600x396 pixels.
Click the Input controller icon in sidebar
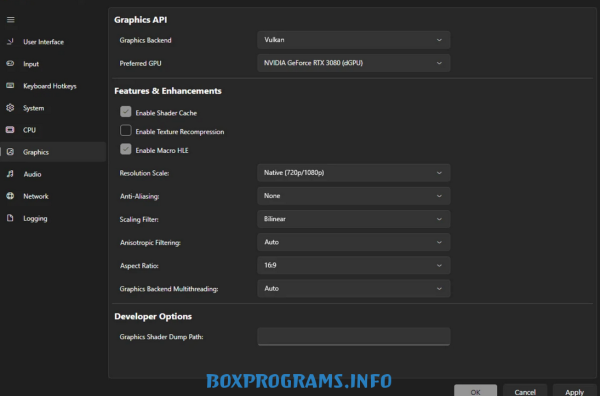[x=10, y=64]
